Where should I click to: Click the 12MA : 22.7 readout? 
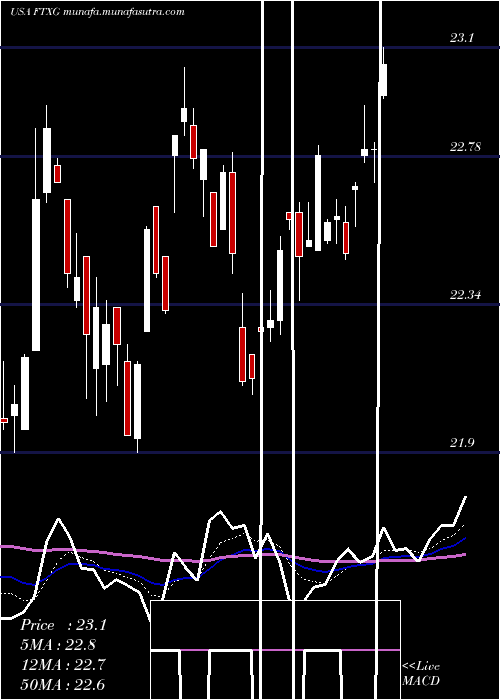point(63,665)
